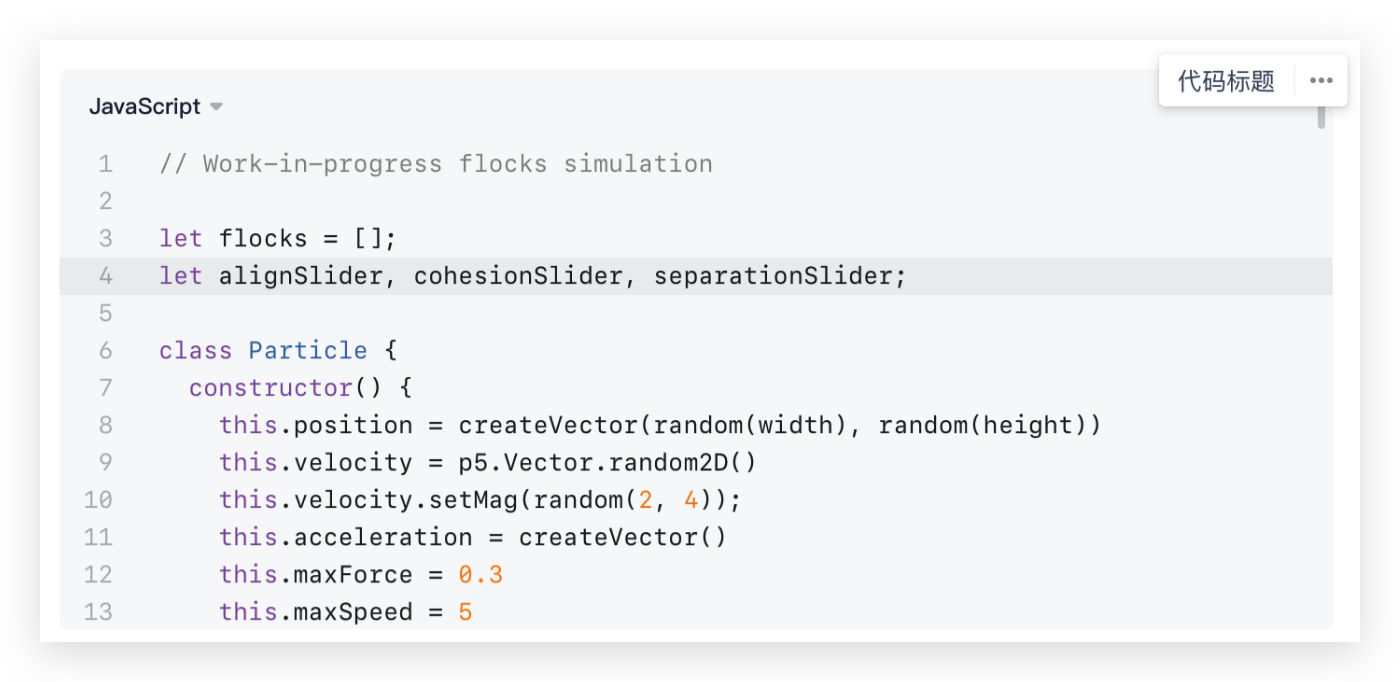
Task: Click the this.acceleration assignment on line 11
Action: tap(473, 538)
